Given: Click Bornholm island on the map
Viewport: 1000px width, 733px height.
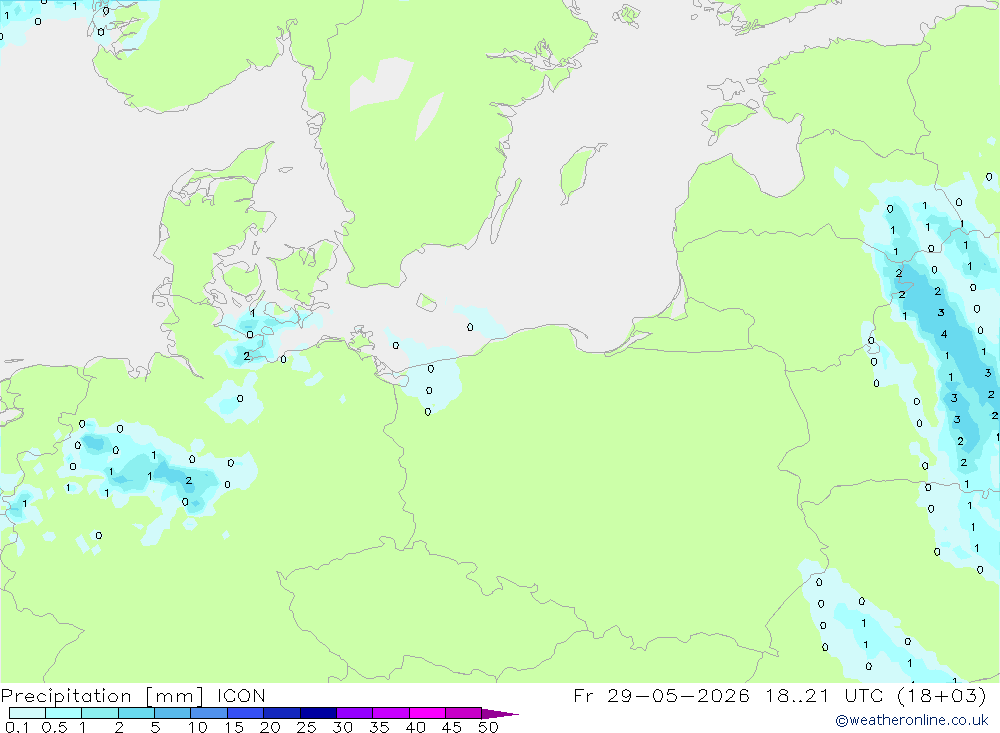Looking at the screenshot, I should point(427,302).
